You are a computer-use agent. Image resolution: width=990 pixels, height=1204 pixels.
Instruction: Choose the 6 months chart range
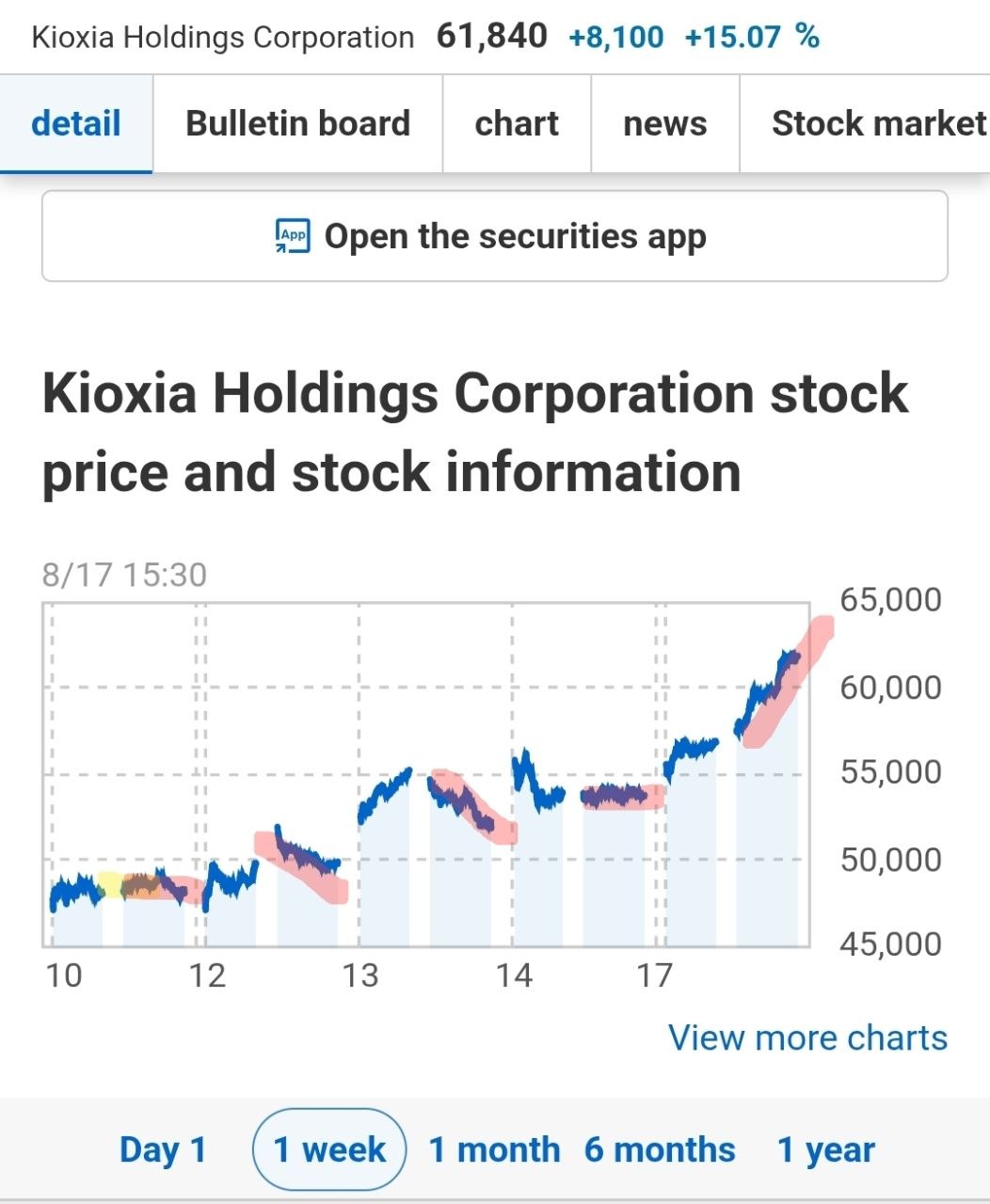click(660, 1149)
